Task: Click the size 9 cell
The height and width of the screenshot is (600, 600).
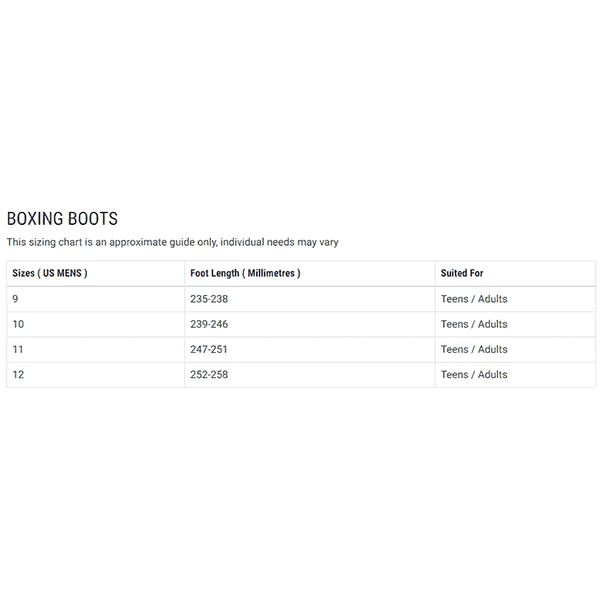Action: [x=15, y=299]
